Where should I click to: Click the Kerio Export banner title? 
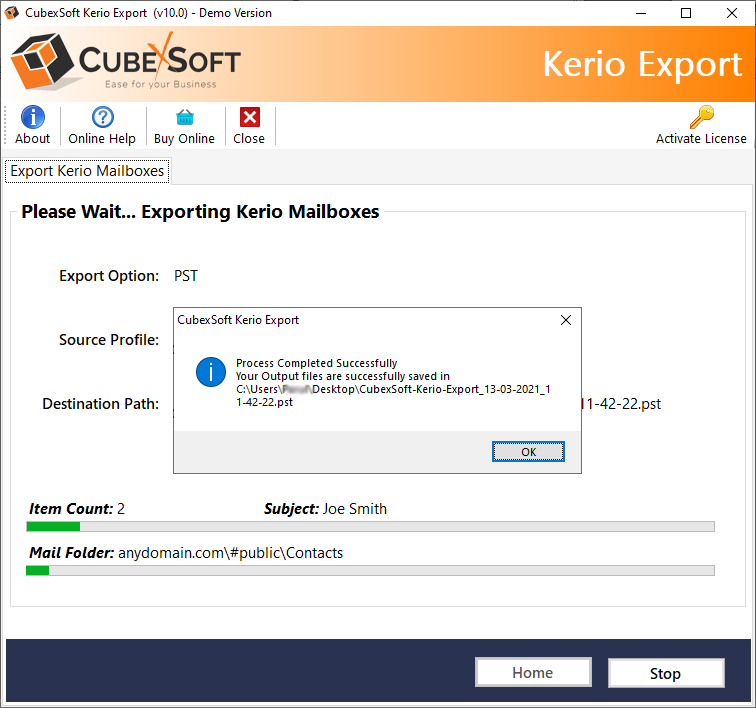click(x=642, y=65)
